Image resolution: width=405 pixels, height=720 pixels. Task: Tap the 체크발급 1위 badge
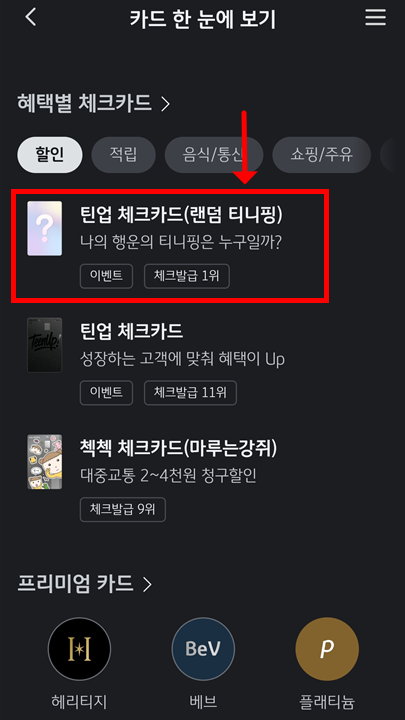click(x=187, y=276)
